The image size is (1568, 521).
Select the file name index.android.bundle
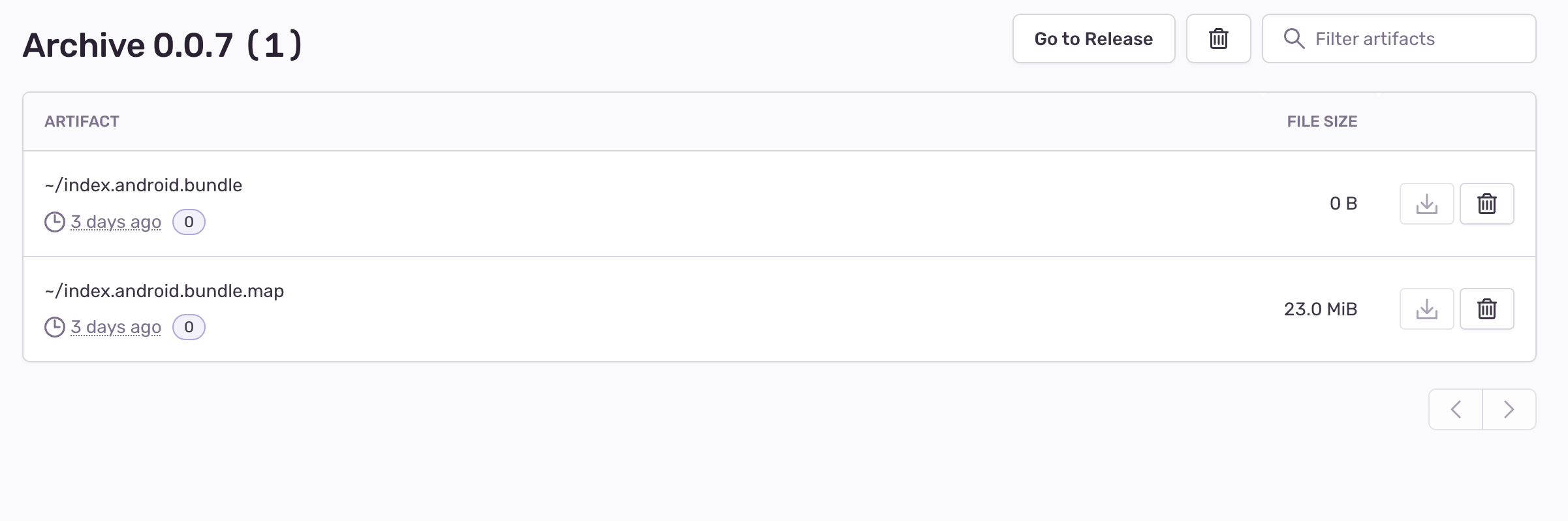point(144,185)
